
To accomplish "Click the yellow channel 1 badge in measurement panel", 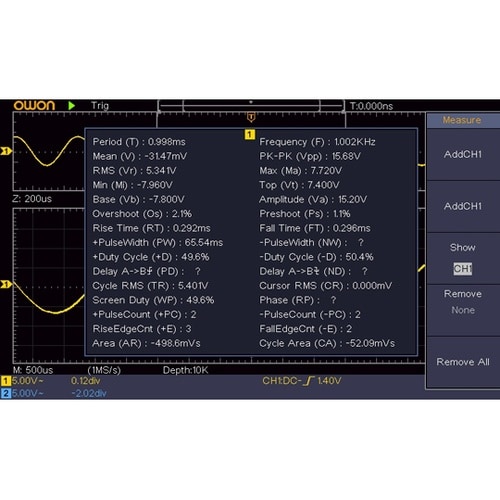I will tap(250, 134).
